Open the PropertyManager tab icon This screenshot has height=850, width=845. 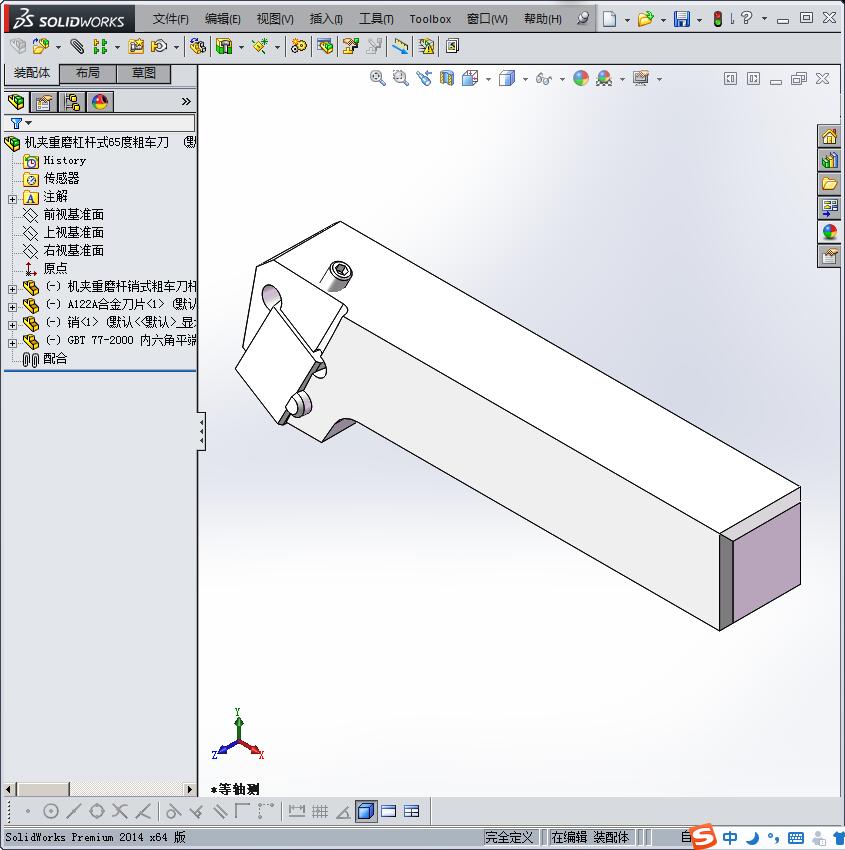click(44, 102)
